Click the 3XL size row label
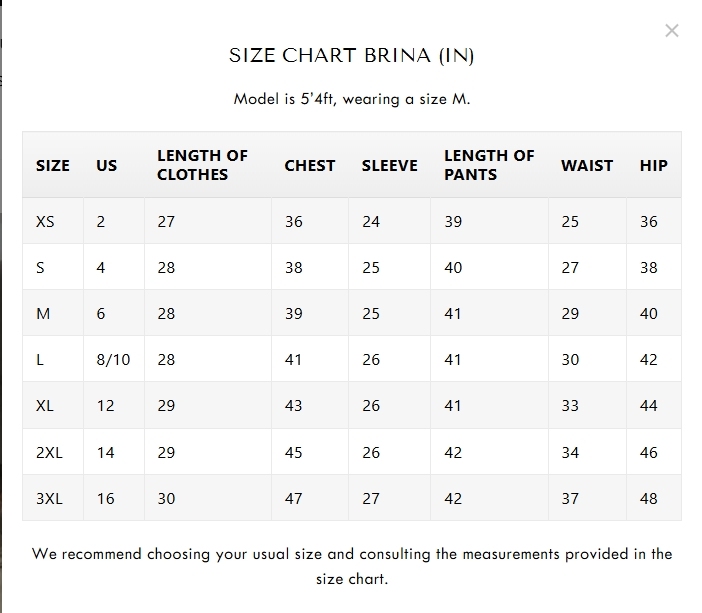The width and height of the screenshot is (702, 613). pos(49,498)
